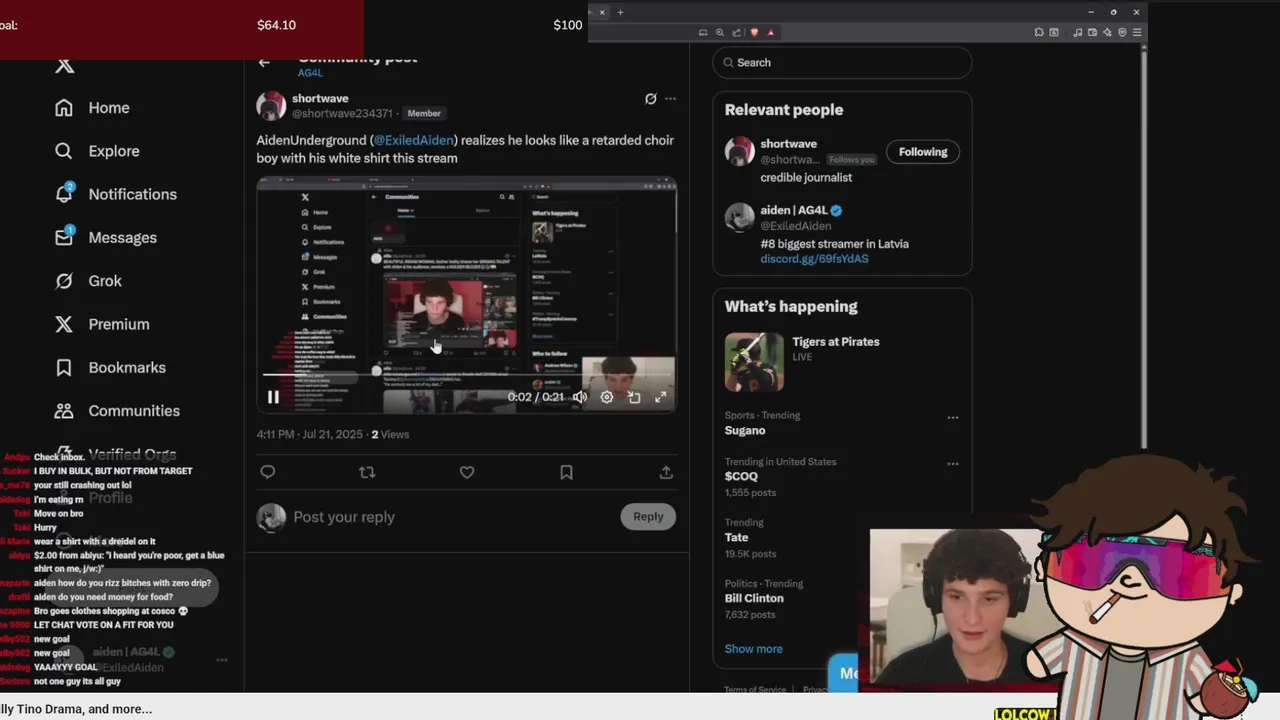1280x720 pixels.
Task: Bookmark the post
Action: pyautogui.click(x=566, y=472)
